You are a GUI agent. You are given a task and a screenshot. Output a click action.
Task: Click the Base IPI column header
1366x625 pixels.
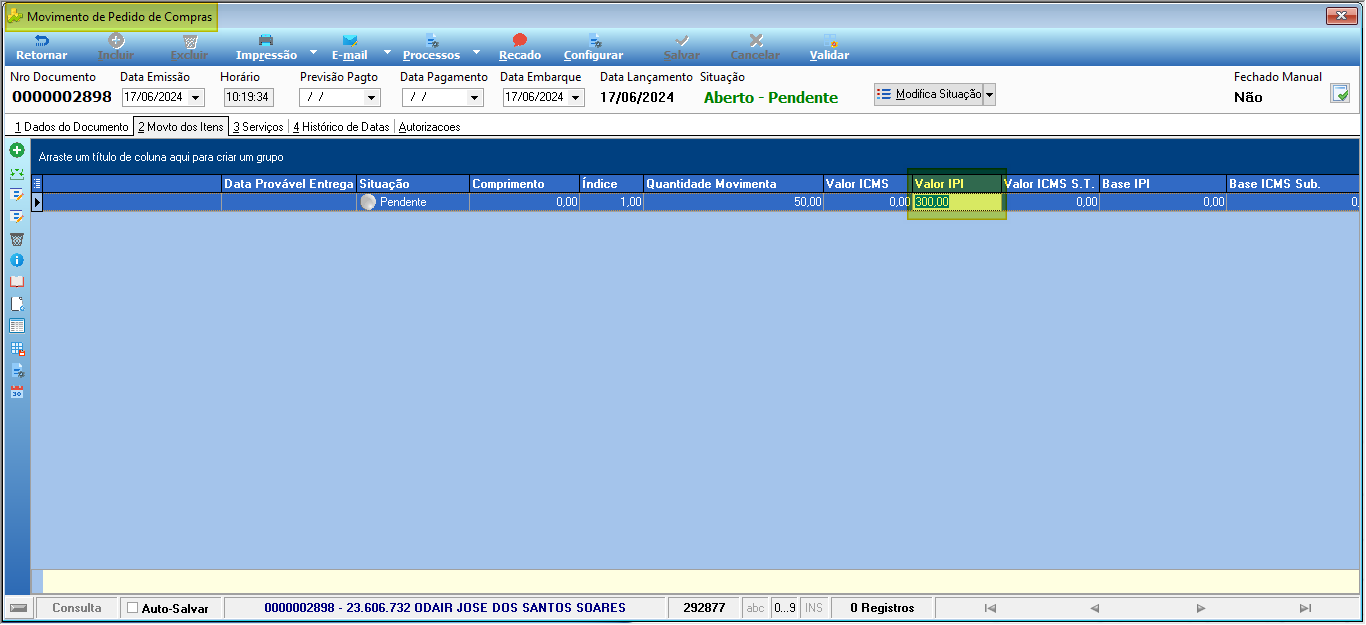coord(1163,184)
